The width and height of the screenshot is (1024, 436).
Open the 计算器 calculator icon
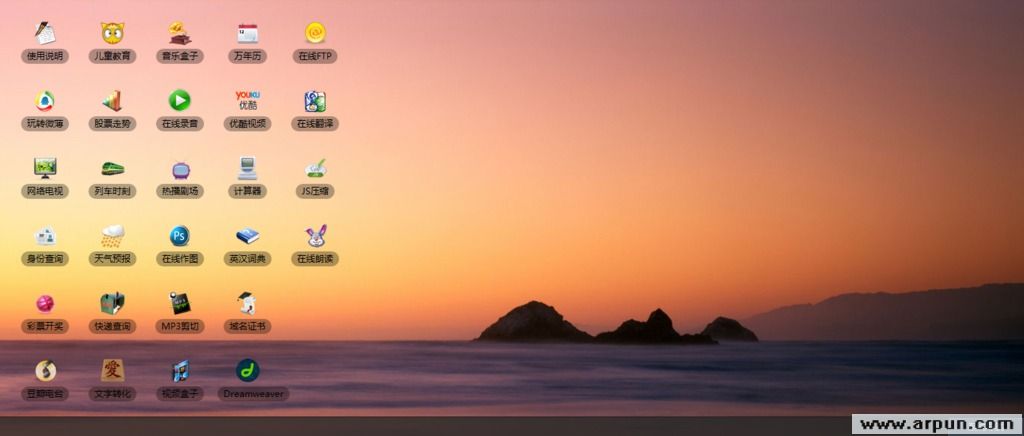(x=247, y=168)
